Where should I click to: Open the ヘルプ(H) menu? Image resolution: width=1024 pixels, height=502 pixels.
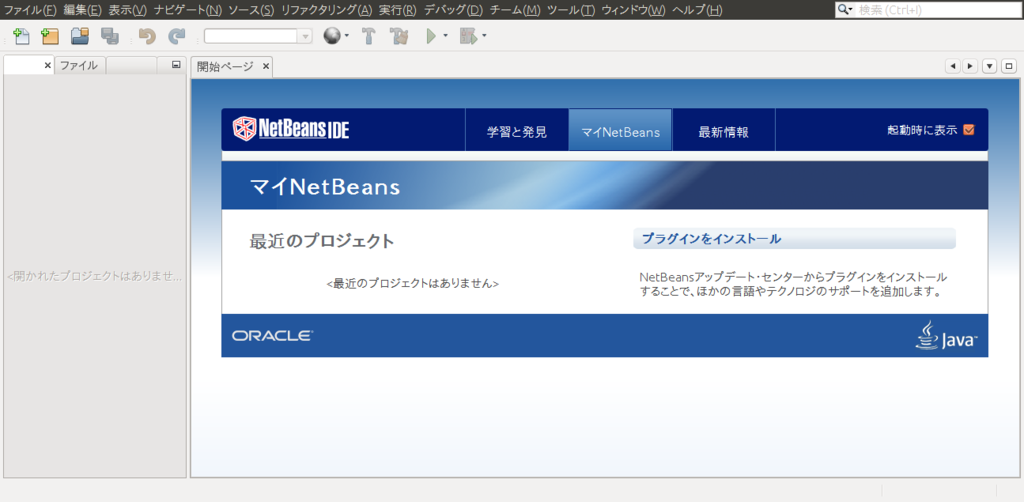[697, 10]
